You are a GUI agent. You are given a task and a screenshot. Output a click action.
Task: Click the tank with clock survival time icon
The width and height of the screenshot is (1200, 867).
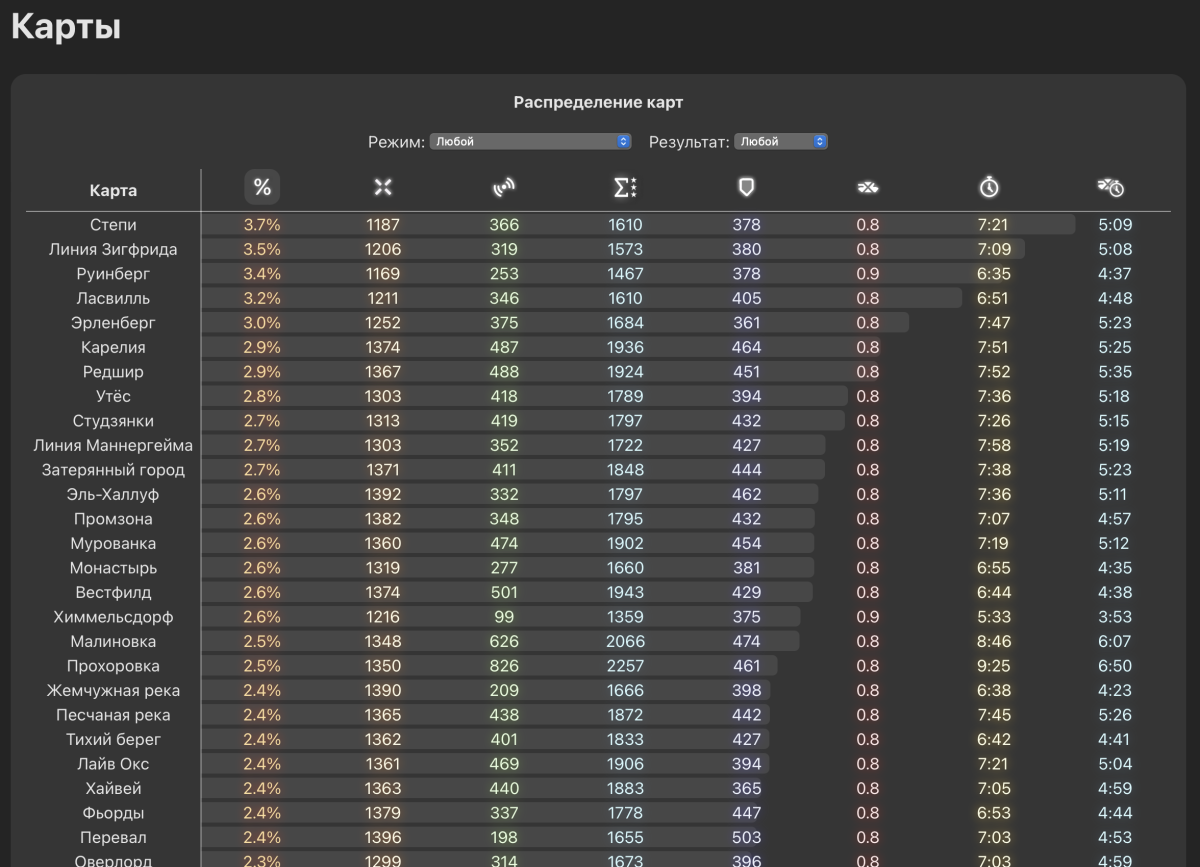pos(1111,187)
